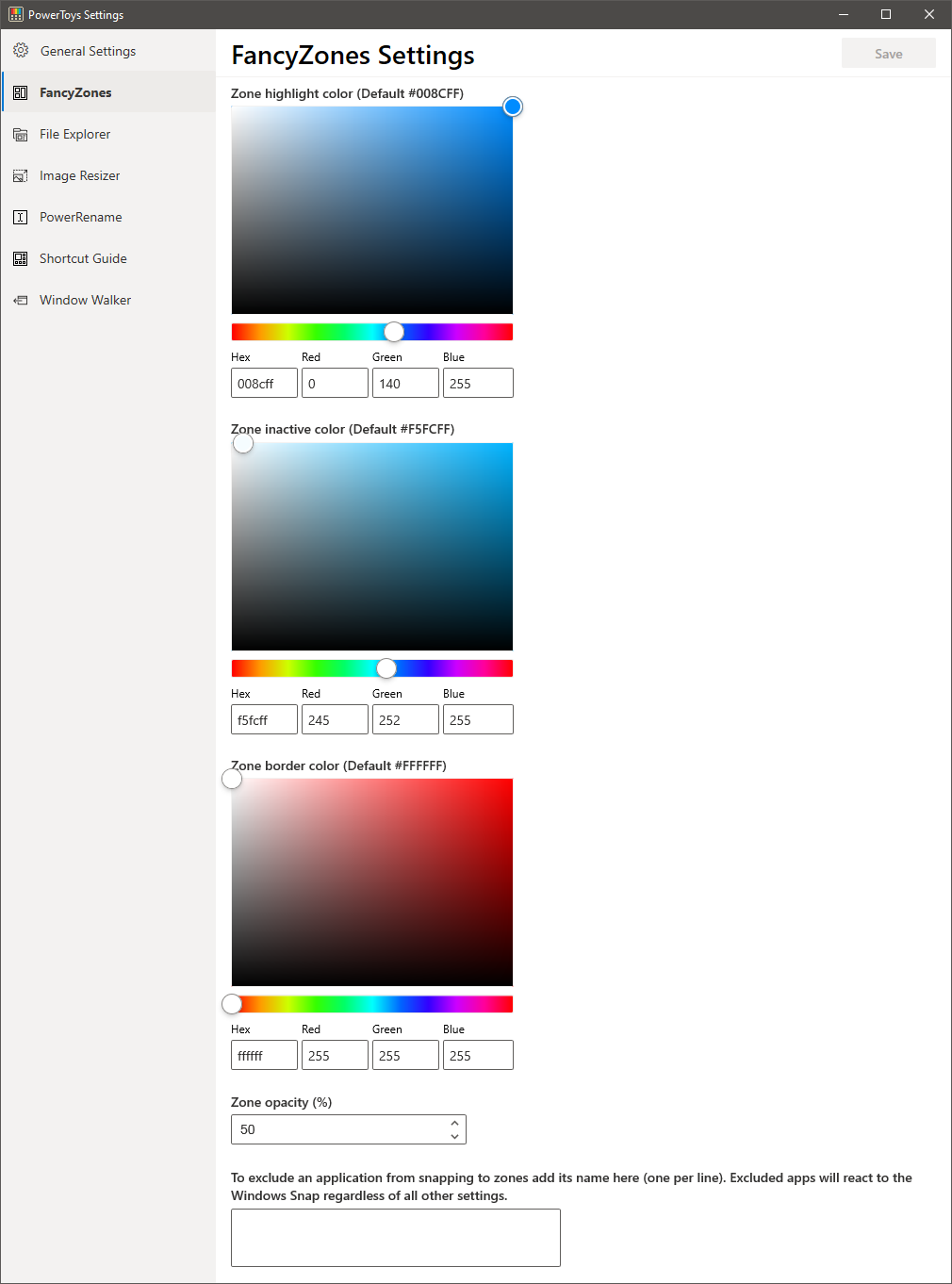Open Window Walker settings from sidebar
952x1284 pixels.
[x=85, y=300]
